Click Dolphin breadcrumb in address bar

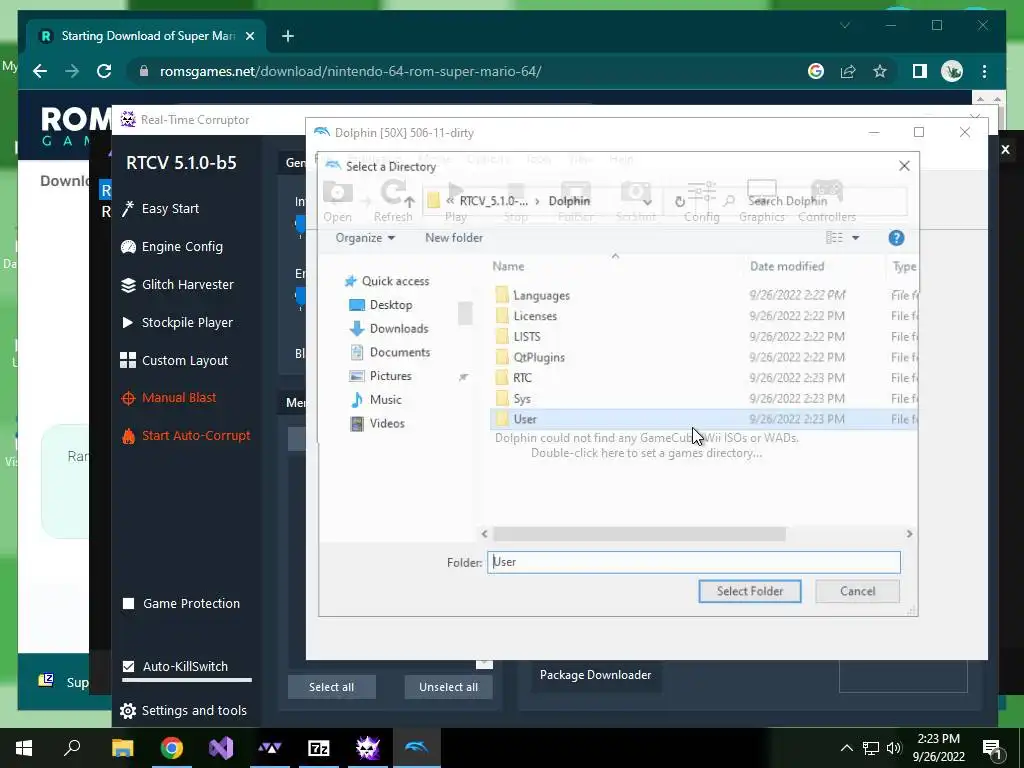click(569, 201)
